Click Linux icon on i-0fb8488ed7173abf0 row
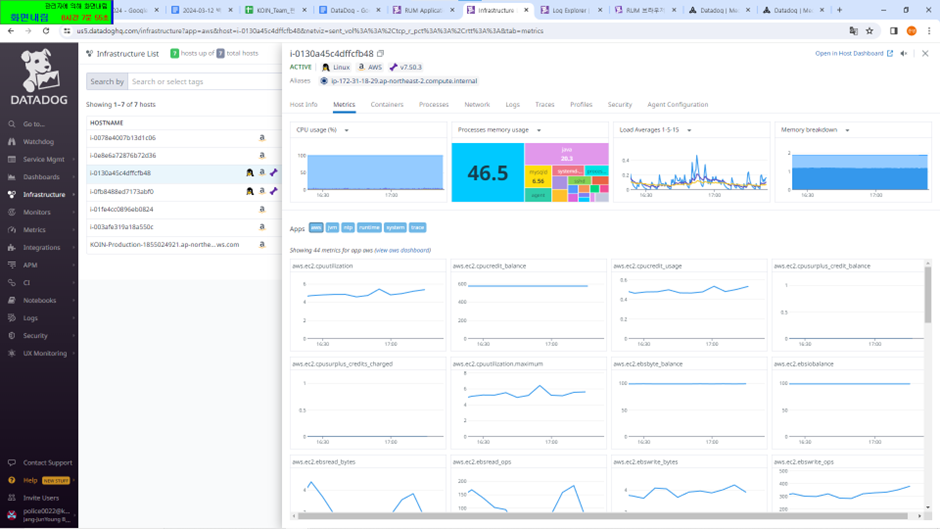The image size is (940, 529). [250, 191]
